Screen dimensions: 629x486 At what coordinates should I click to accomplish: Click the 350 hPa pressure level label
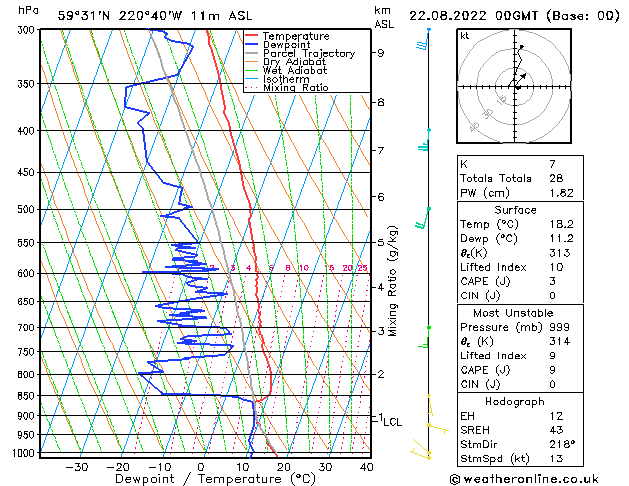click(x=28, y=84)
